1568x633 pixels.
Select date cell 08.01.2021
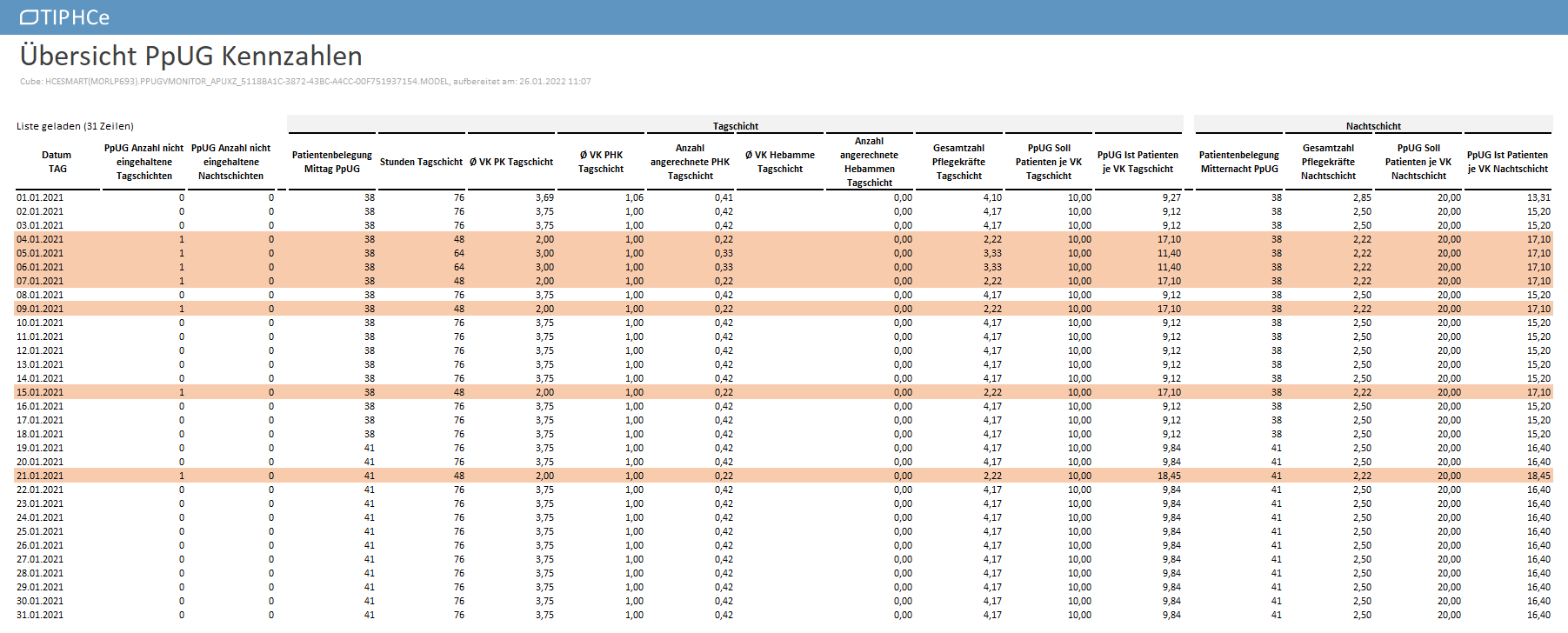click(40, 295)
